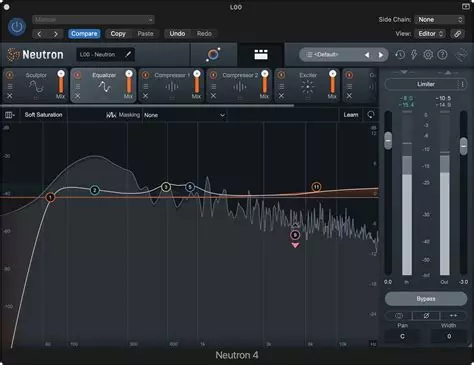
Task: Open the Assistant view orb icon
Action: coord(213,55)
